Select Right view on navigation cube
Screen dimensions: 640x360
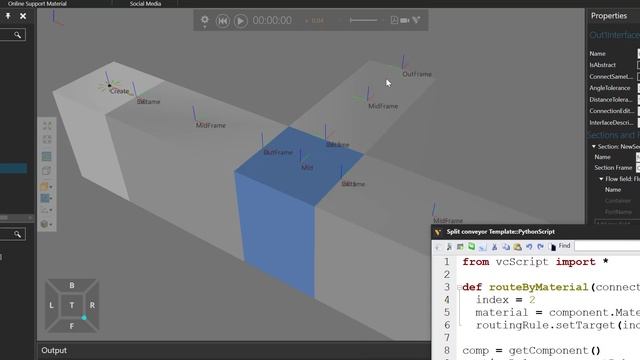point(92,305)
